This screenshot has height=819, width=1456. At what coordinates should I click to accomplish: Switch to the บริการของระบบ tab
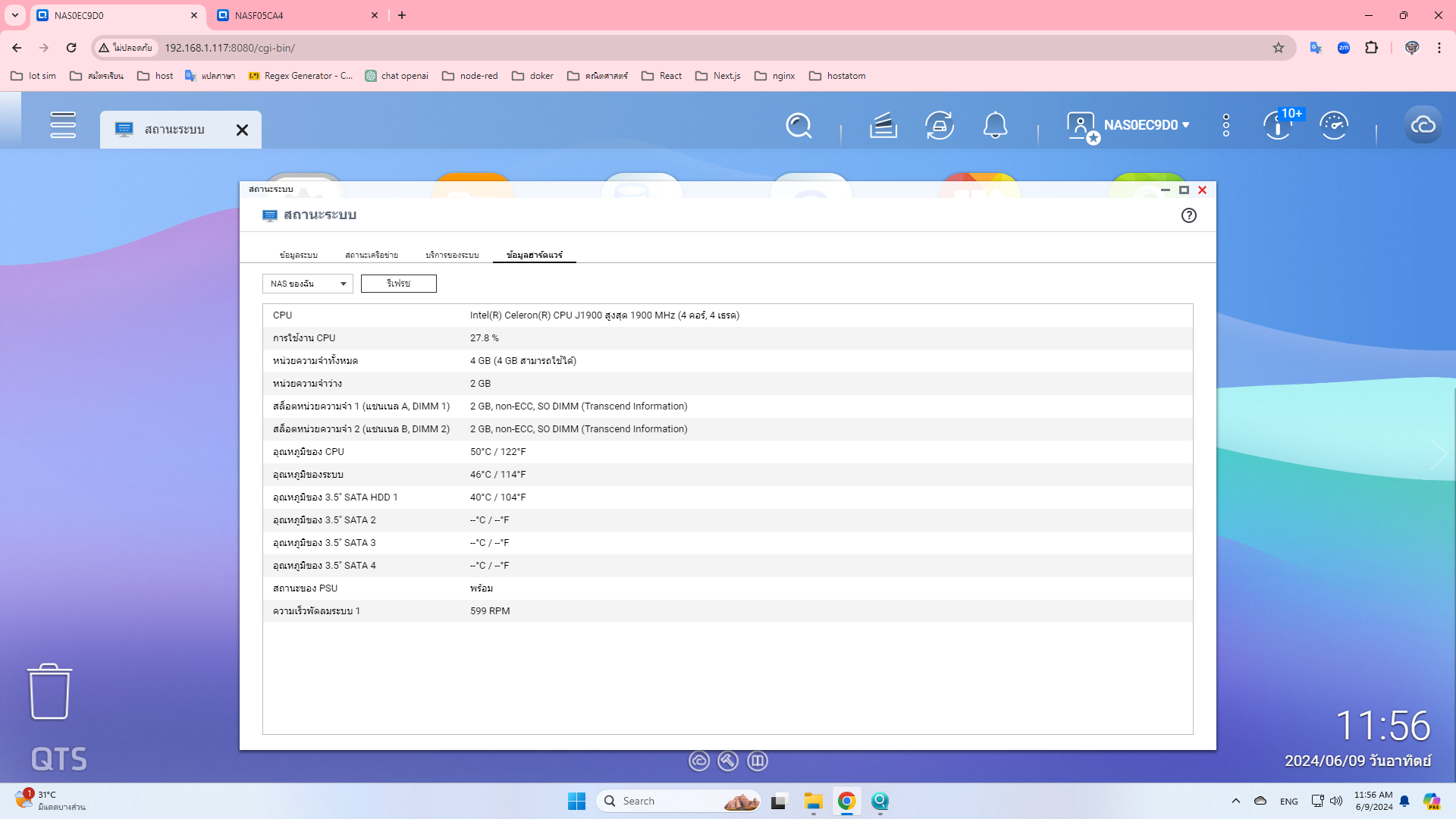(452, 255)
